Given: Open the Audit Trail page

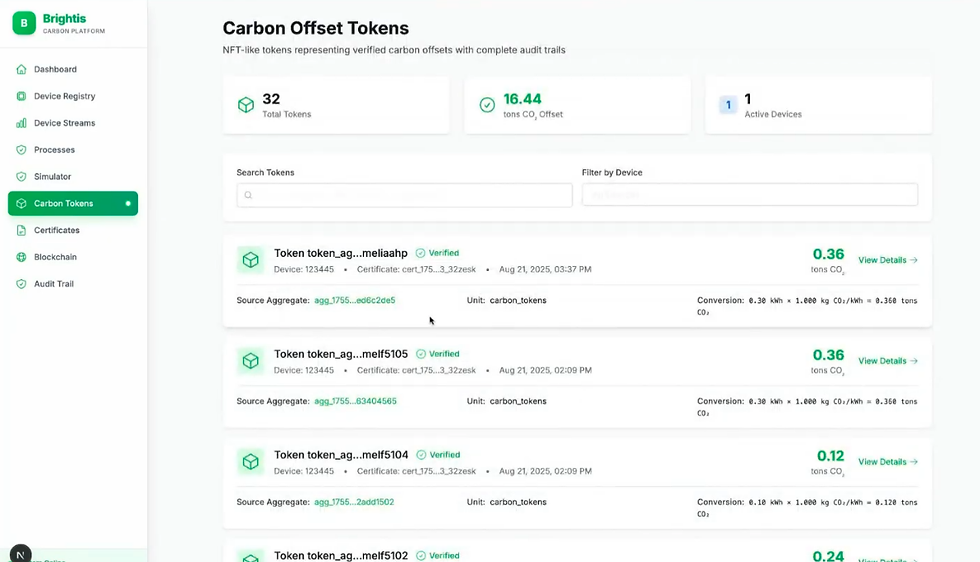Looking at the screenshot, I should pos(73,284).
